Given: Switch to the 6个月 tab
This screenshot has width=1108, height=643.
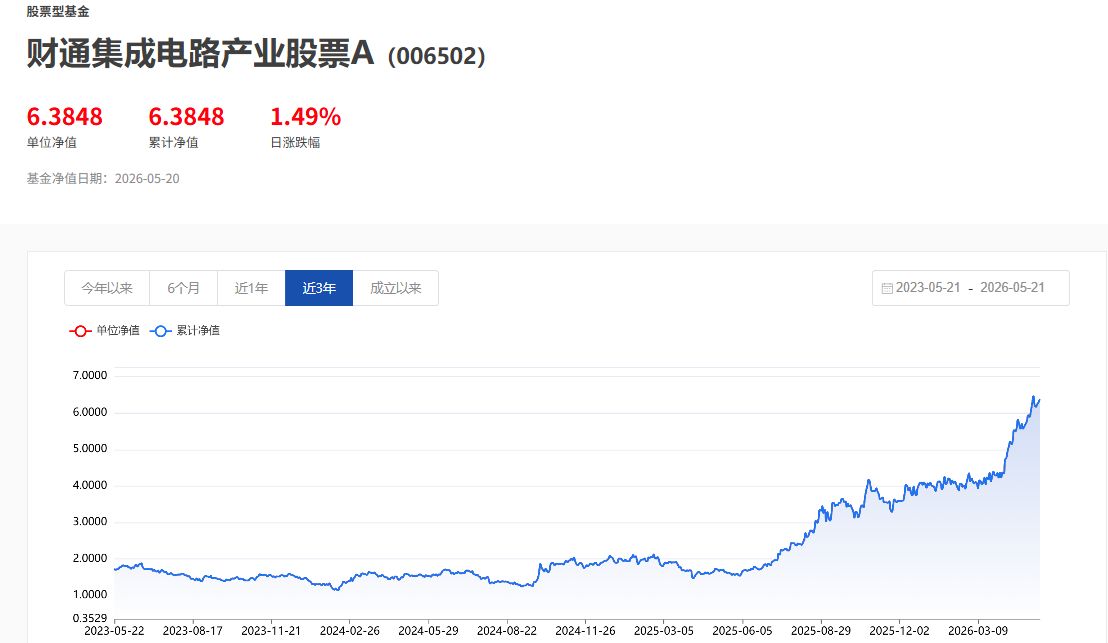Looking at the screenshot, I should coord(183,288).
